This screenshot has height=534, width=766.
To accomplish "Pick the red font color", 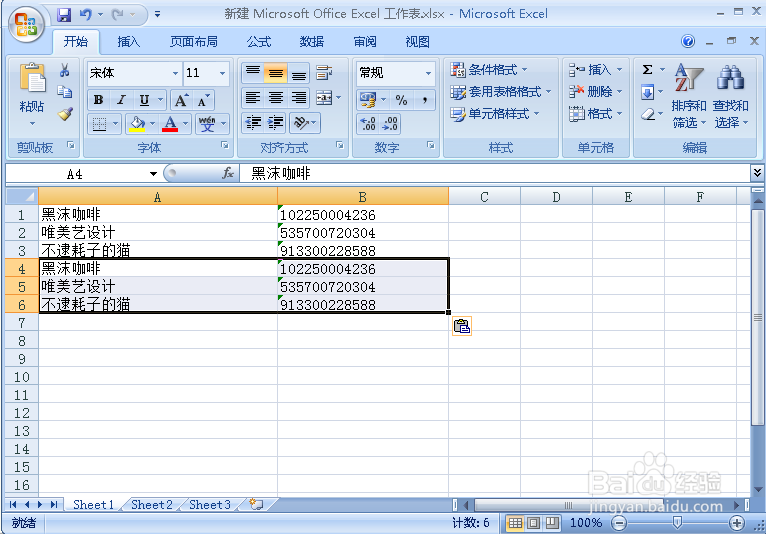I will click(x=170, y=124).
